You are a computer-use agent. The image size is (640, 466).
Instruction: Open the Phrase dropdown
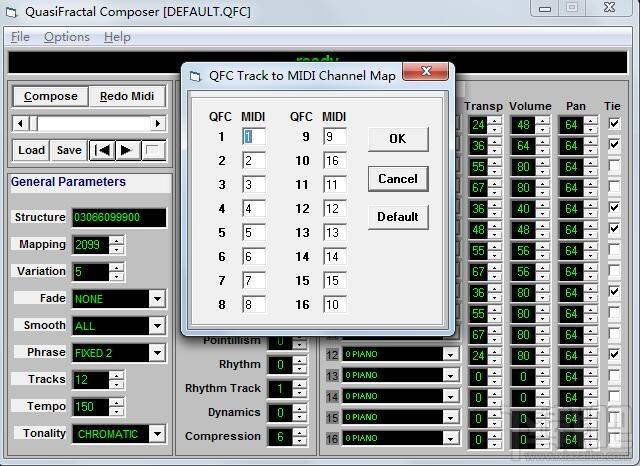[x=157, y=353]
